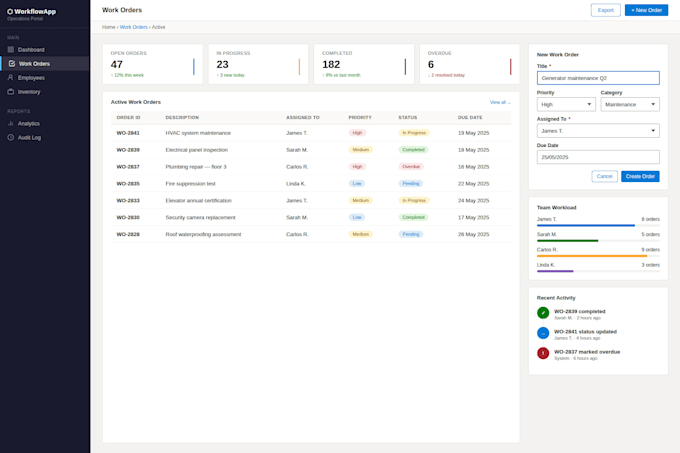Image resolution: width=680 pixels, height=453 pixels.
Task: Click red alert icon for WO-2837 overdue
Action: 543,353
